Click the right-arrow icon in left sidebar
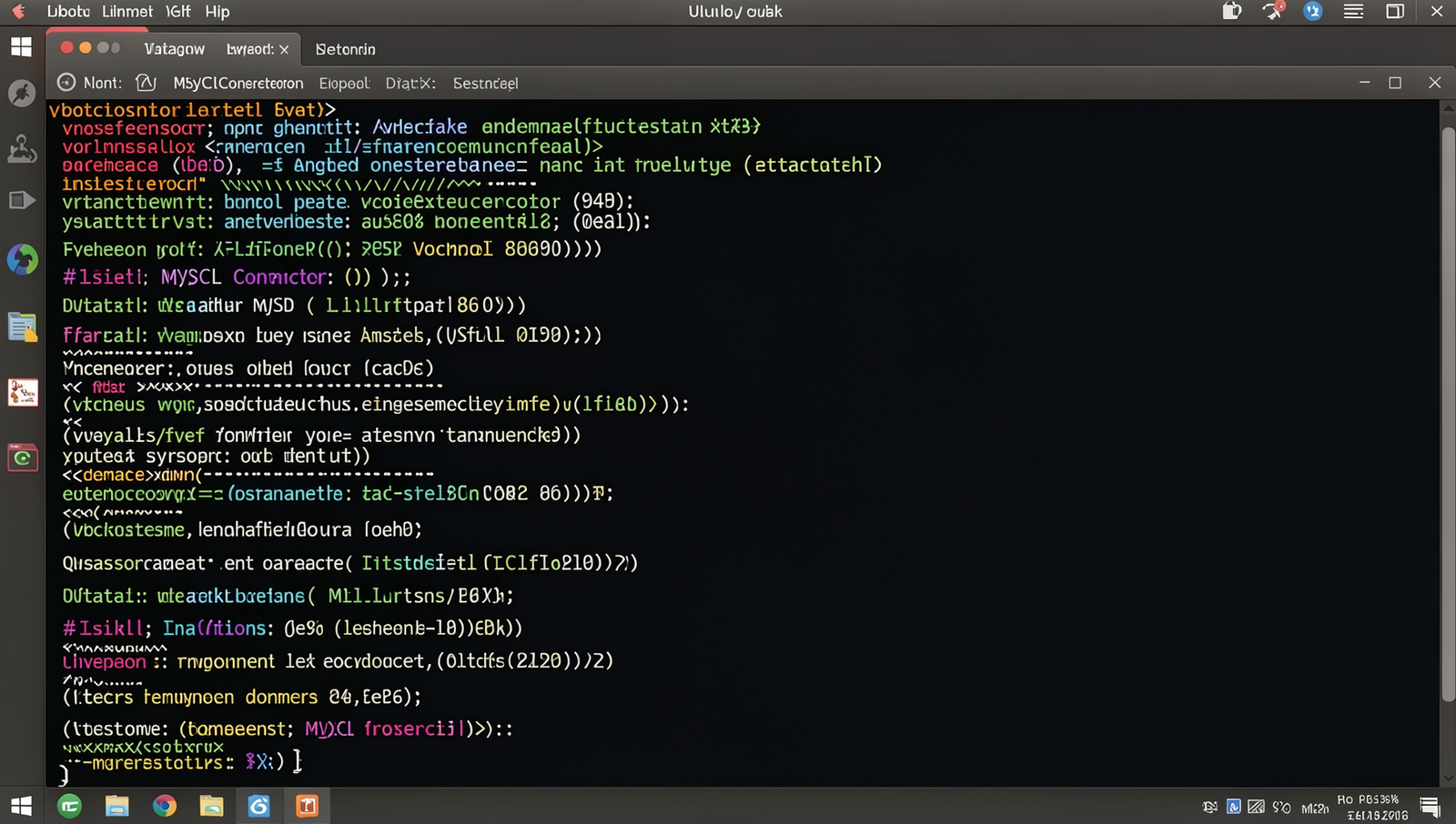This screenshot has width=1456, height=824. 22,200
